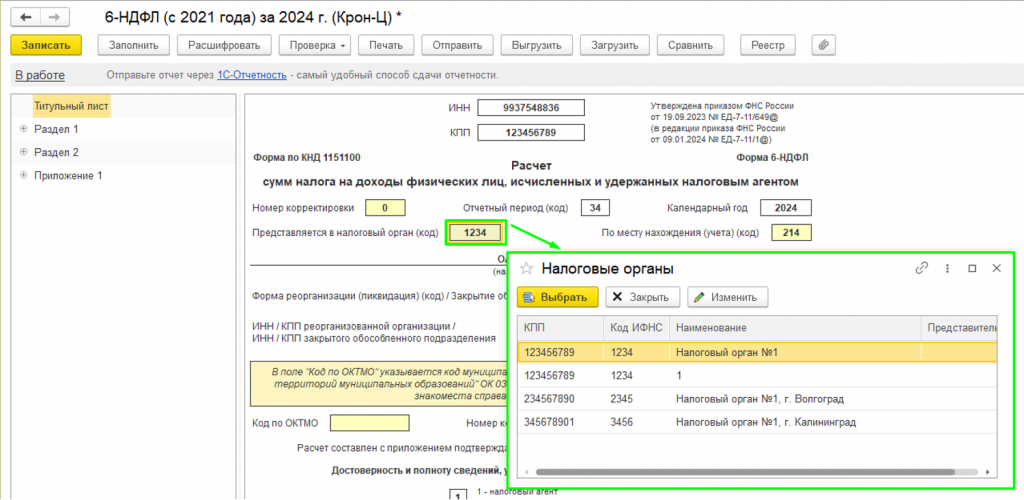Close the Налоговые органы dialog with X
Image resolution: width=1024 pixels, height=500 pixels.
tap(997, 268)
